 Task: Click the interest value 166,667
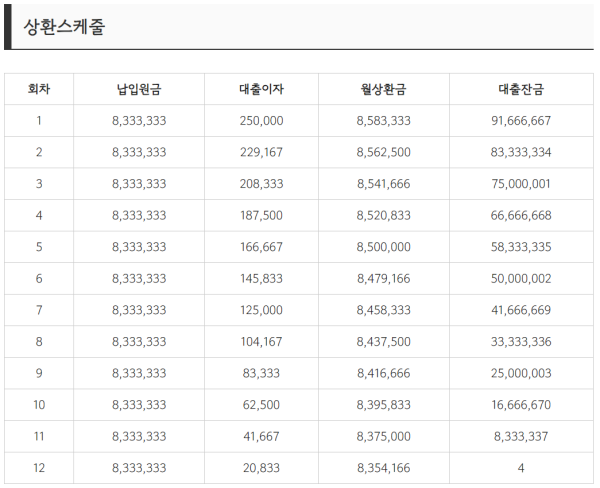[261, 246]
